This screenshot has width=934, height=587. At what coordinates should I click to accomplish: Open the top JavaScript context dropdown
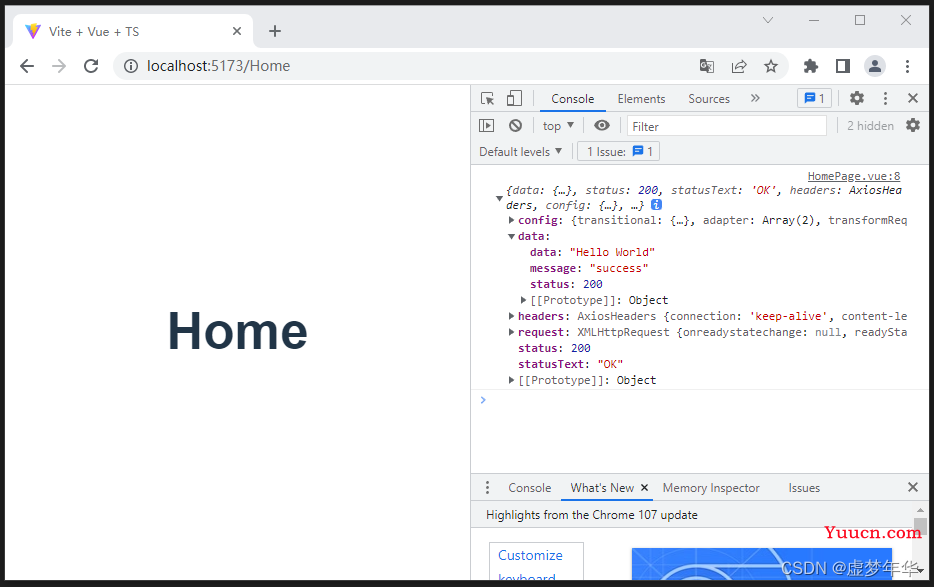pyautogui.click(x=558, y=126)
